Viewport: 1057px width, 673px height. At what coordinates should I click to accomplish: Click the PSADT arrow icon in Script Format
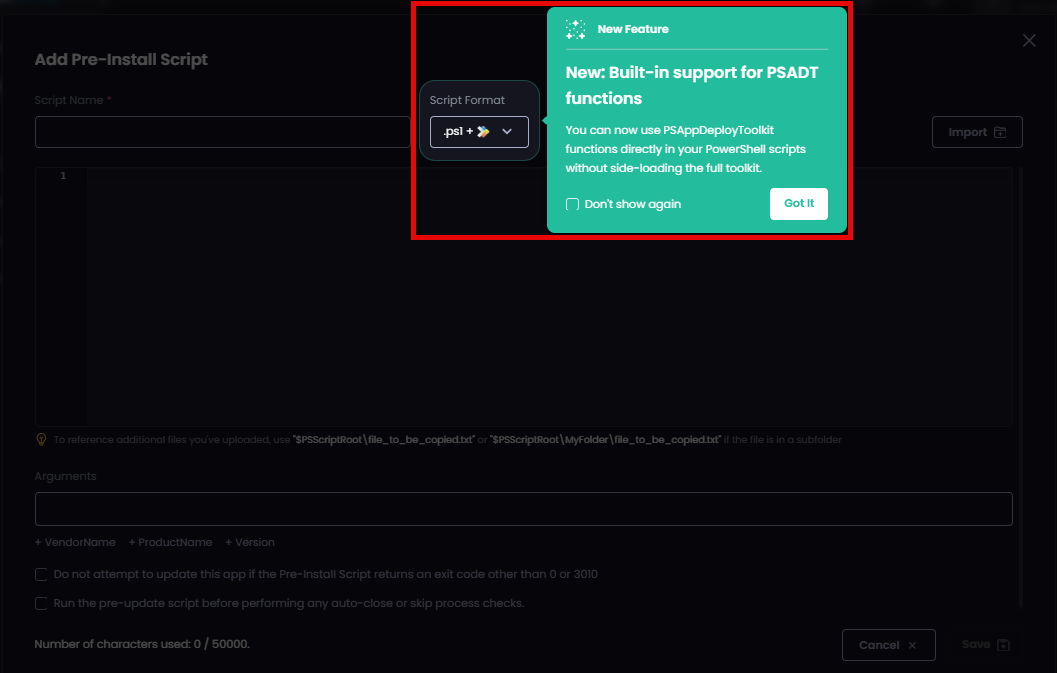point(484,131)
